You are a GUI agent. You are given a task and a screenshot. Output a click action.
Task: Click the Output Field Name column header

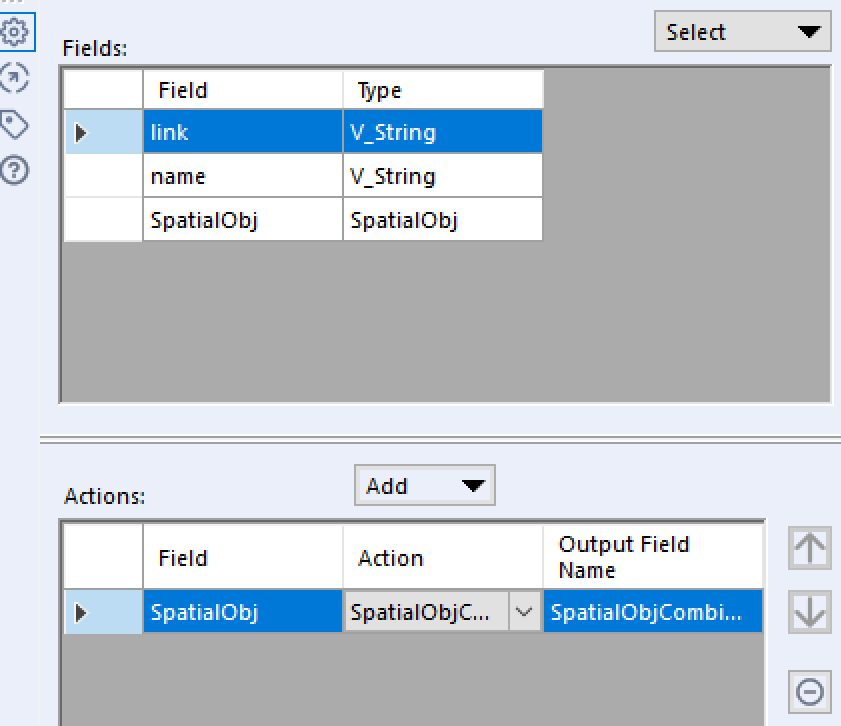click(x=652, y=557)
